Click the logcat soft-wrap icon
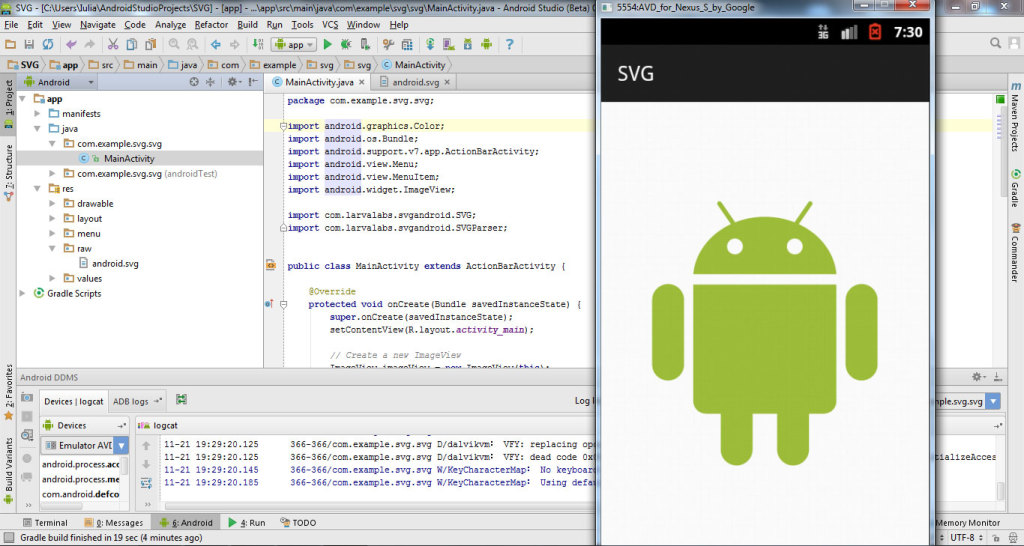This screenshot has height=546, width=1024. 146,483
